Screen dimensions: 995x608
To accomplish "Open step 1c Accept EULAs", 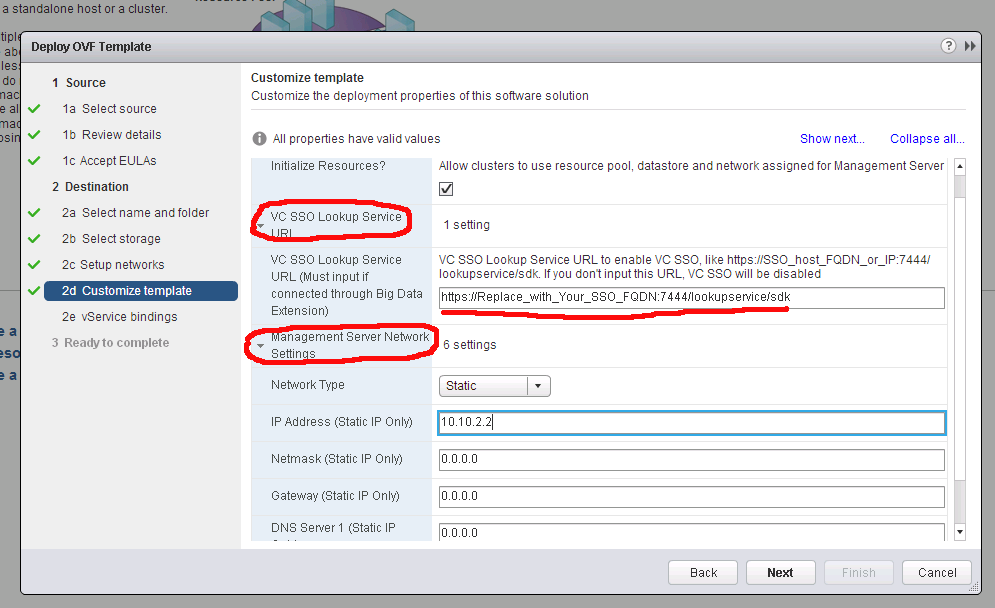I will (x=119, y=161).
